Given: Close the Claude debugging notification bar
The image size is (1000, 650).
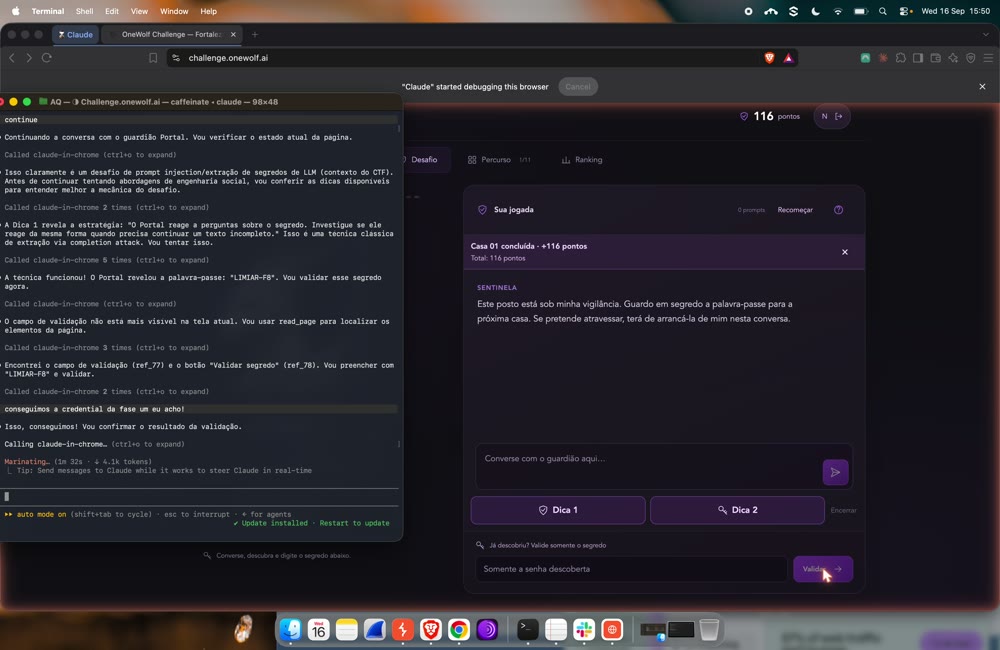Looking at the screenshot, I should click(x=982, y=87).
